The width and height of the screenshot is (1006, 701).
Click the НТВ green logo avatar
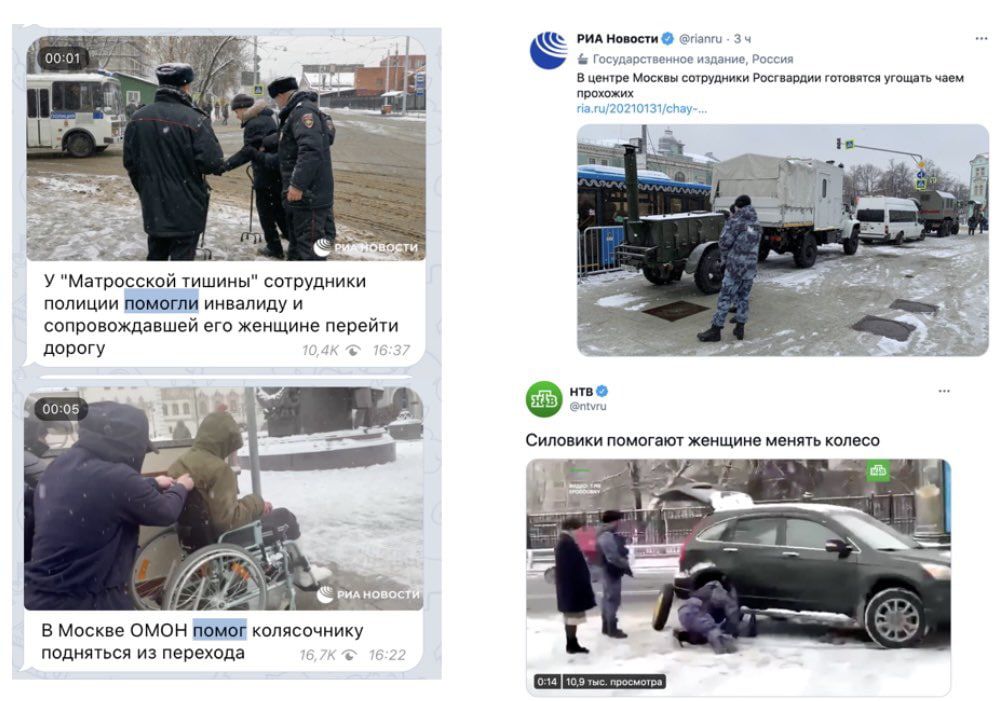pyautogui.click(x=544, y=398)
